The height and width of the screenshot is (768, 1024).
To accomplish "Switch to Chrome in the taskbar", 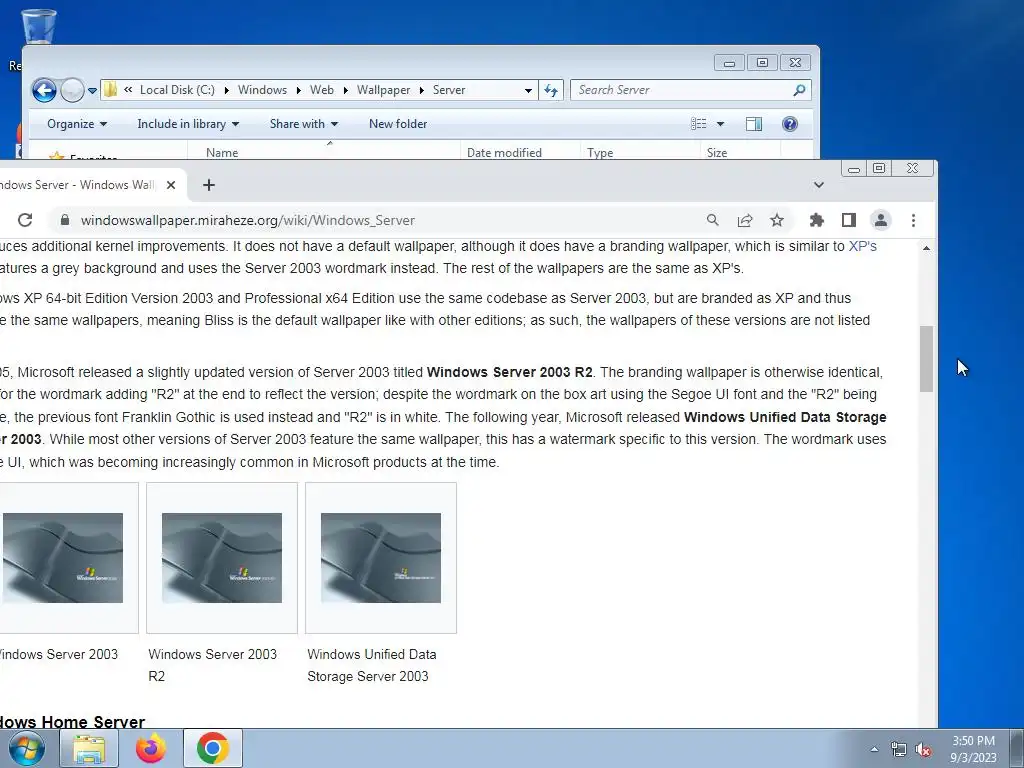I will 213,748.
